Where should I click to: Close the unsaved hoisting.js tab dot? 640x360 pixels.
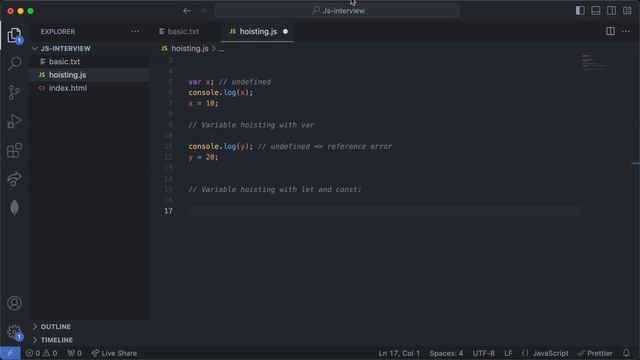pyautogui.click(x=285, y=31)
